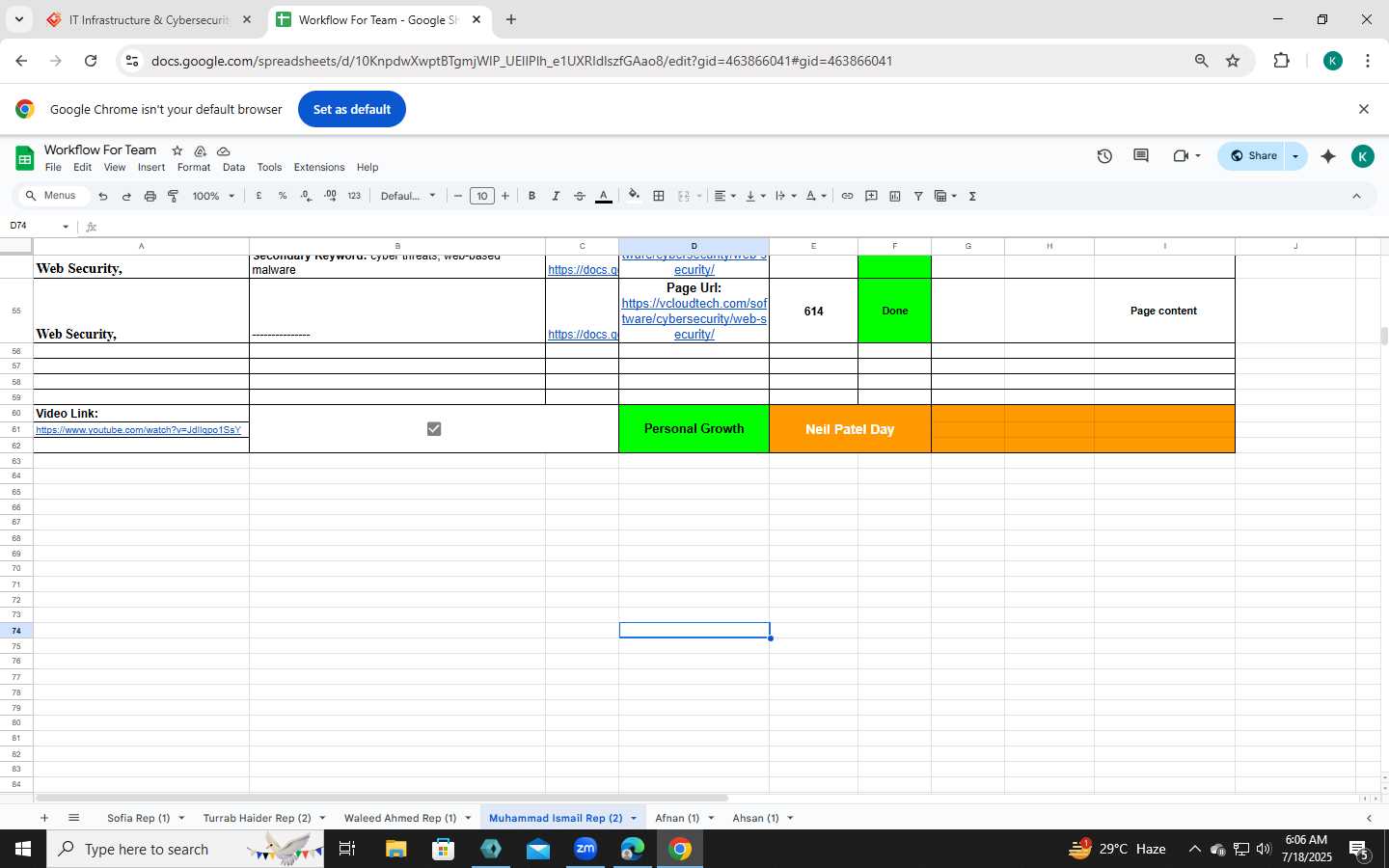Increase decimal places in toolbar

[x=330, y=196]
